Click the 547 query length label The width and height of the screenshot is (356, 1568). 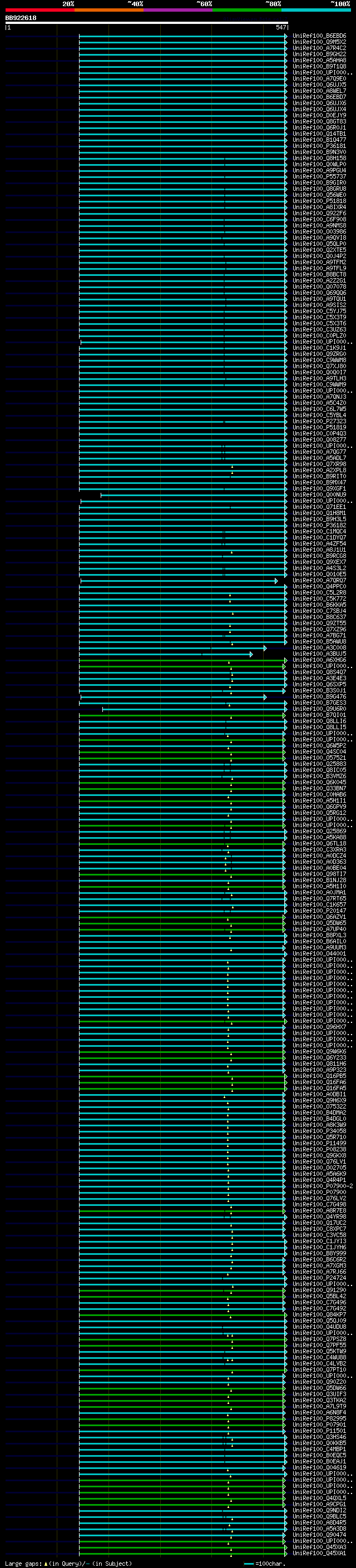tap(280, 27)
